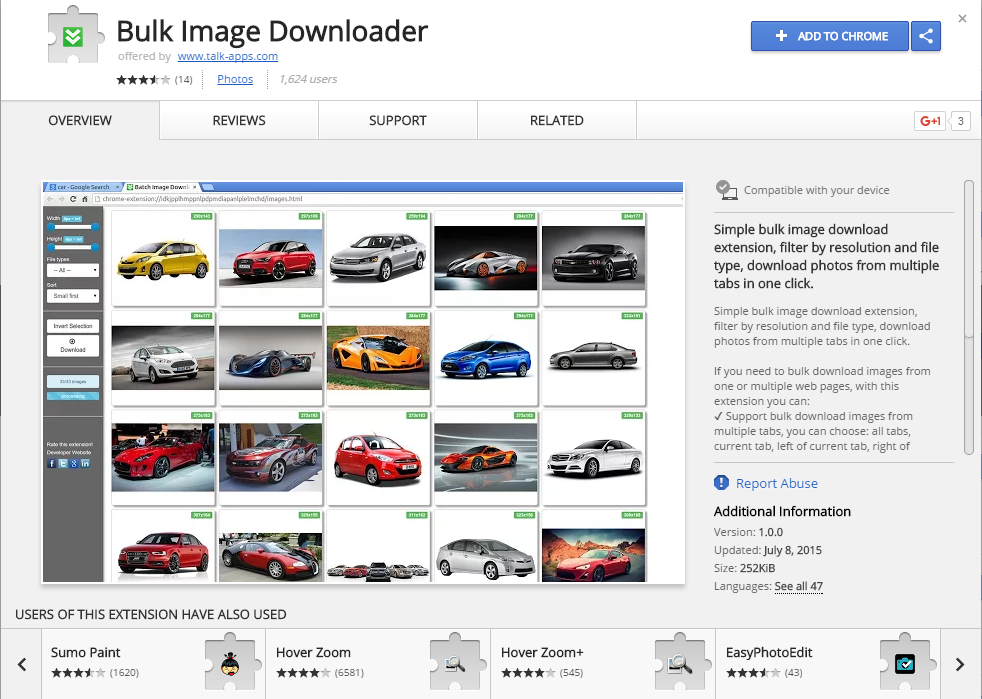
Task: Click the silver Prius thumbnail
Action: click(486, 546)
